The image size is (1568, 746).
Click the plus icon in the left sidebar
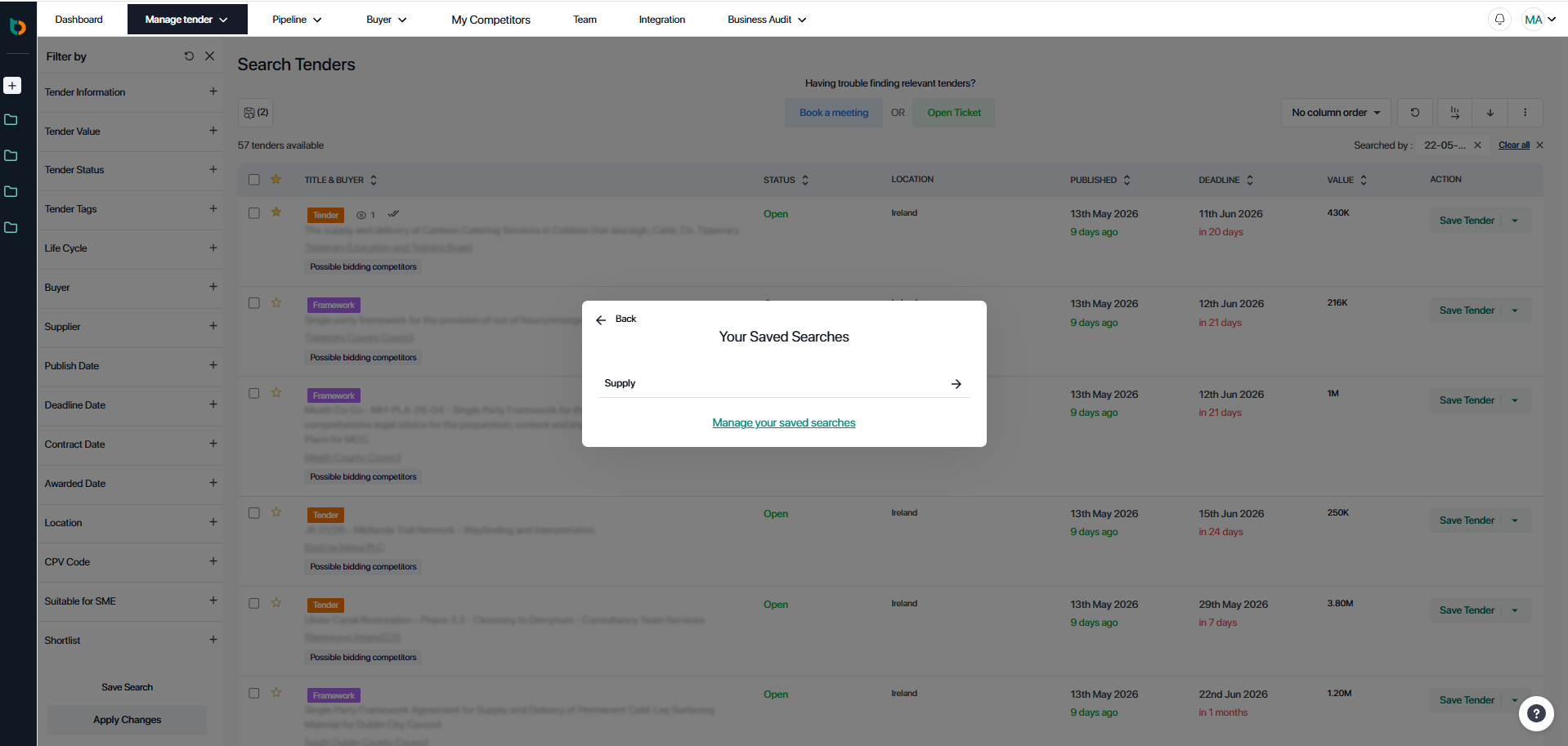click(12, 85)
